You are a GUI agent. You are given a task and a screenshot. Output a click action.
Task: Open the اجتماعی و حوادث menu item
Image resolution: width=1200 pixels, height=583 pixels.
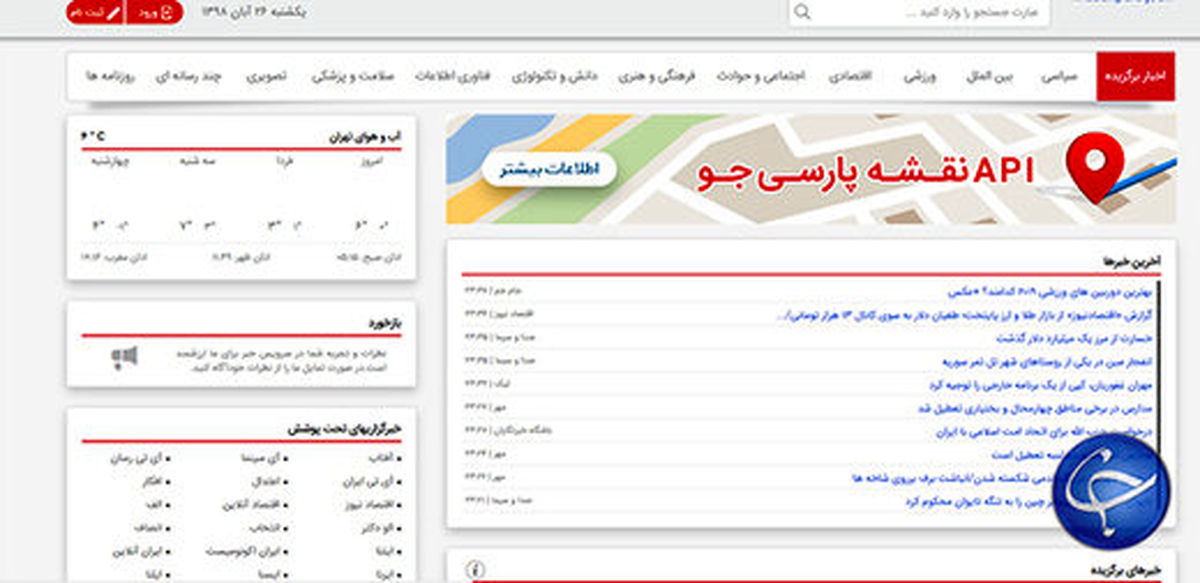pyautogui.click(x=759, y=76)
